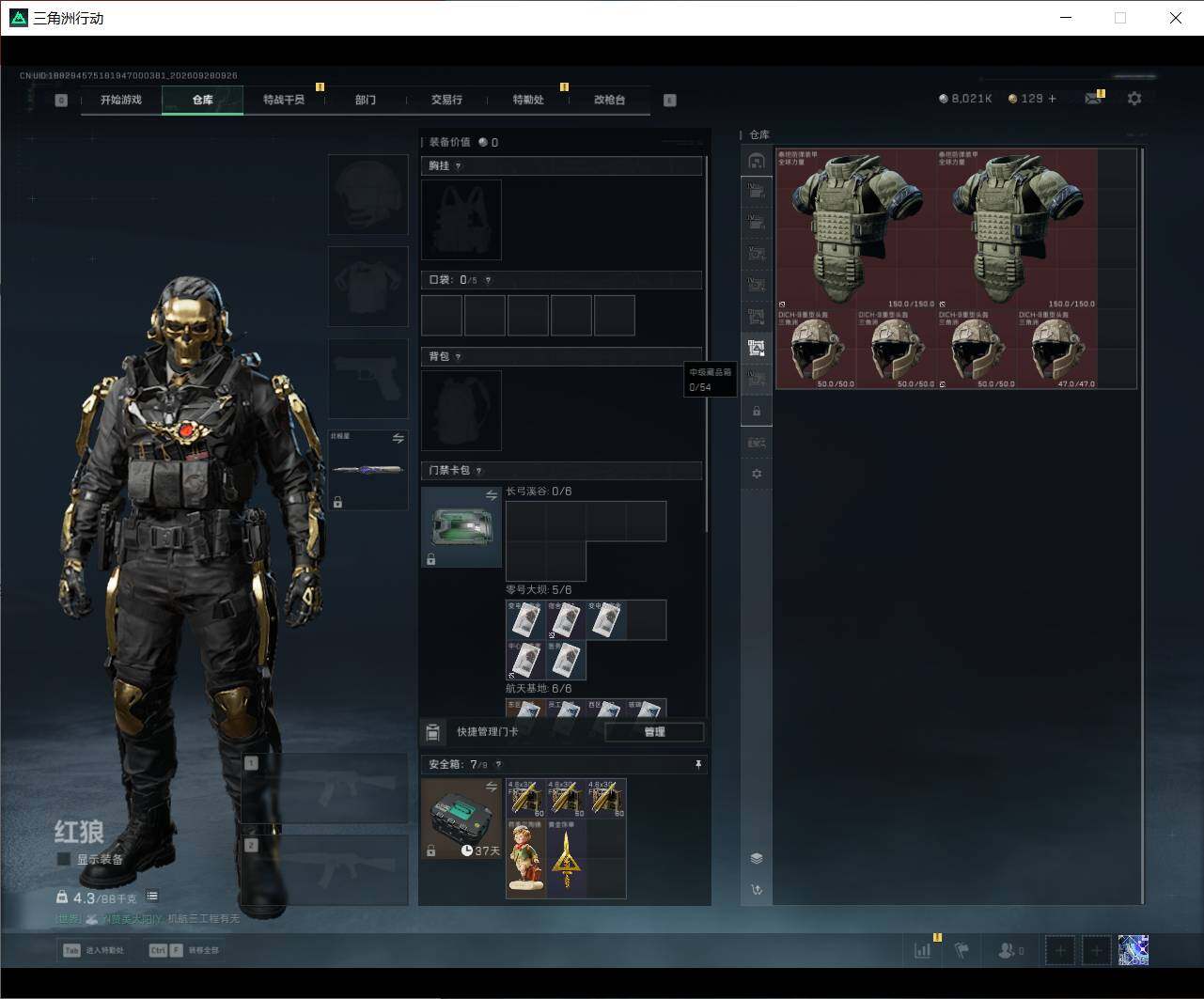Screen dimensions: 1204x999
Task: Switch to the 交易行 tab
Action: (446, 100)
